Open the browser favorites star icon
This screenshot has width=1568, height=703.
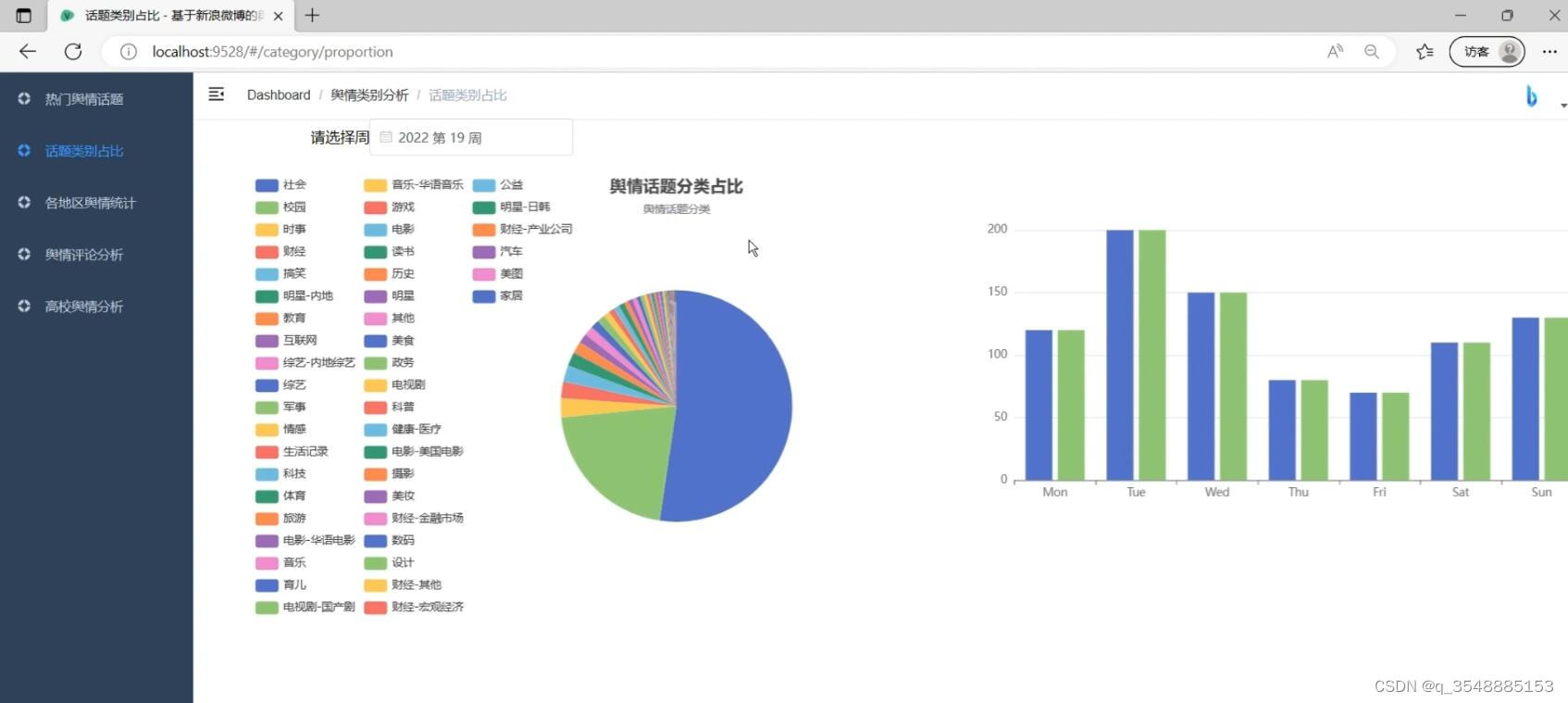1425,52
